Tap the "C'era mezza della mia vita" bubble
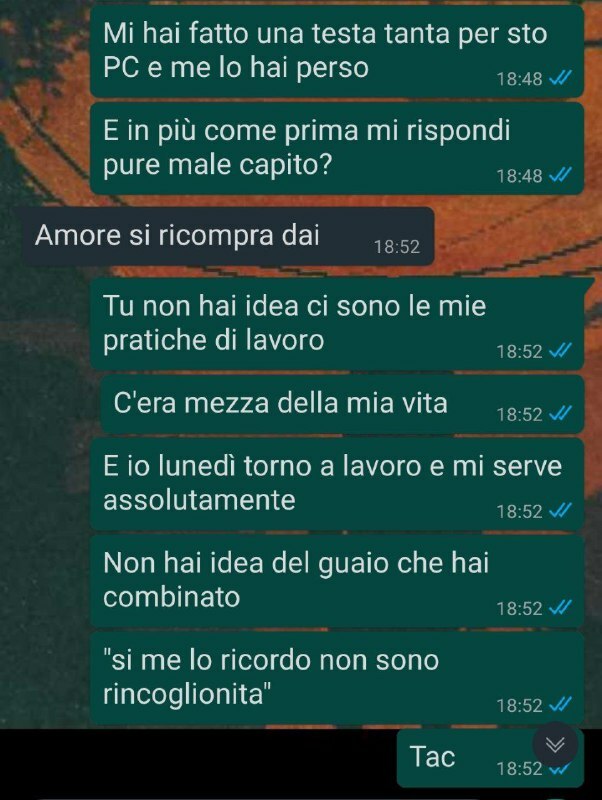This screenshot has width=602, height=800. pyautogui.click(x=342, y=405)
